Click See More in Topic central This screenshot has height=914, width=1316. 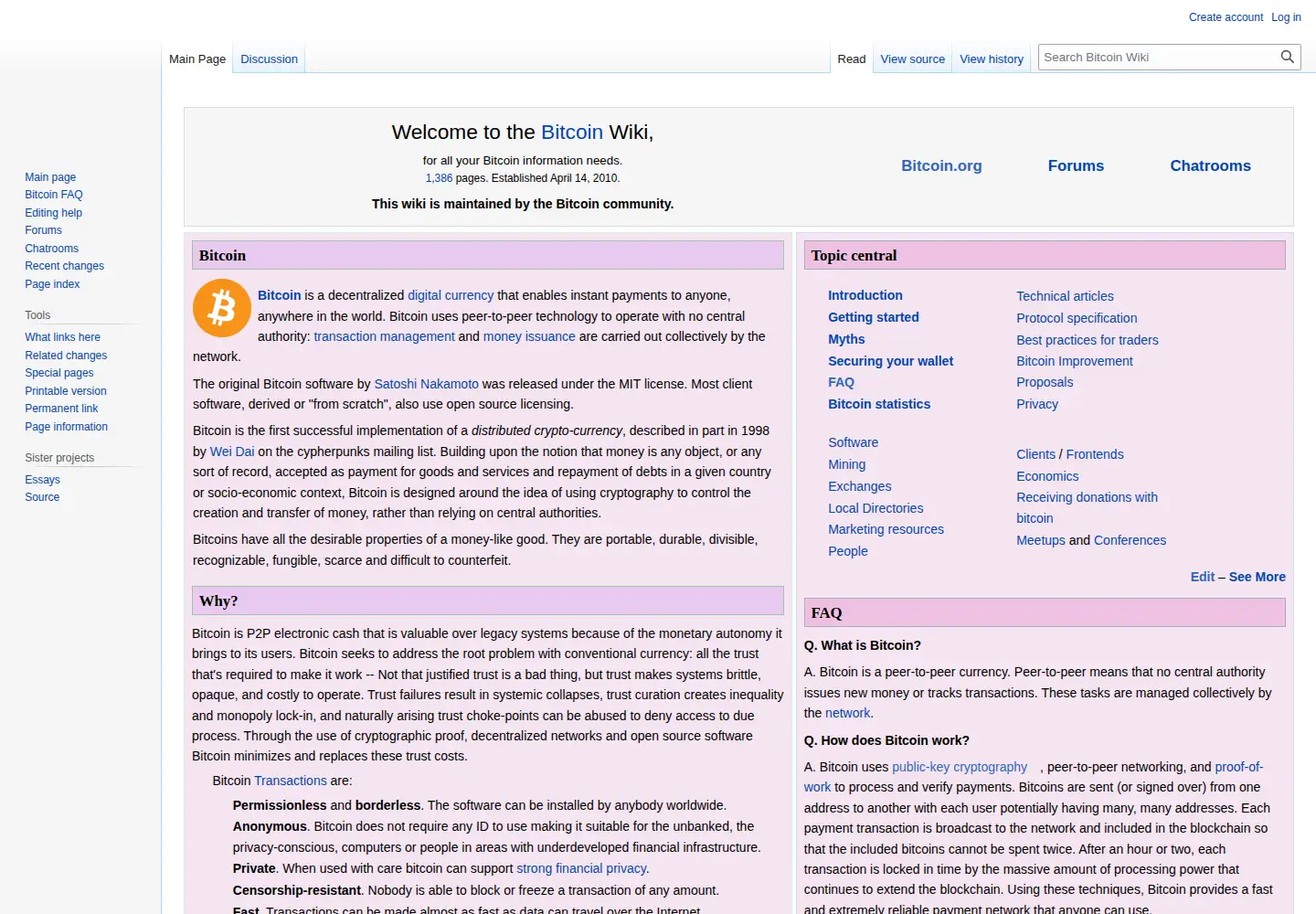tap(1257, 577)
